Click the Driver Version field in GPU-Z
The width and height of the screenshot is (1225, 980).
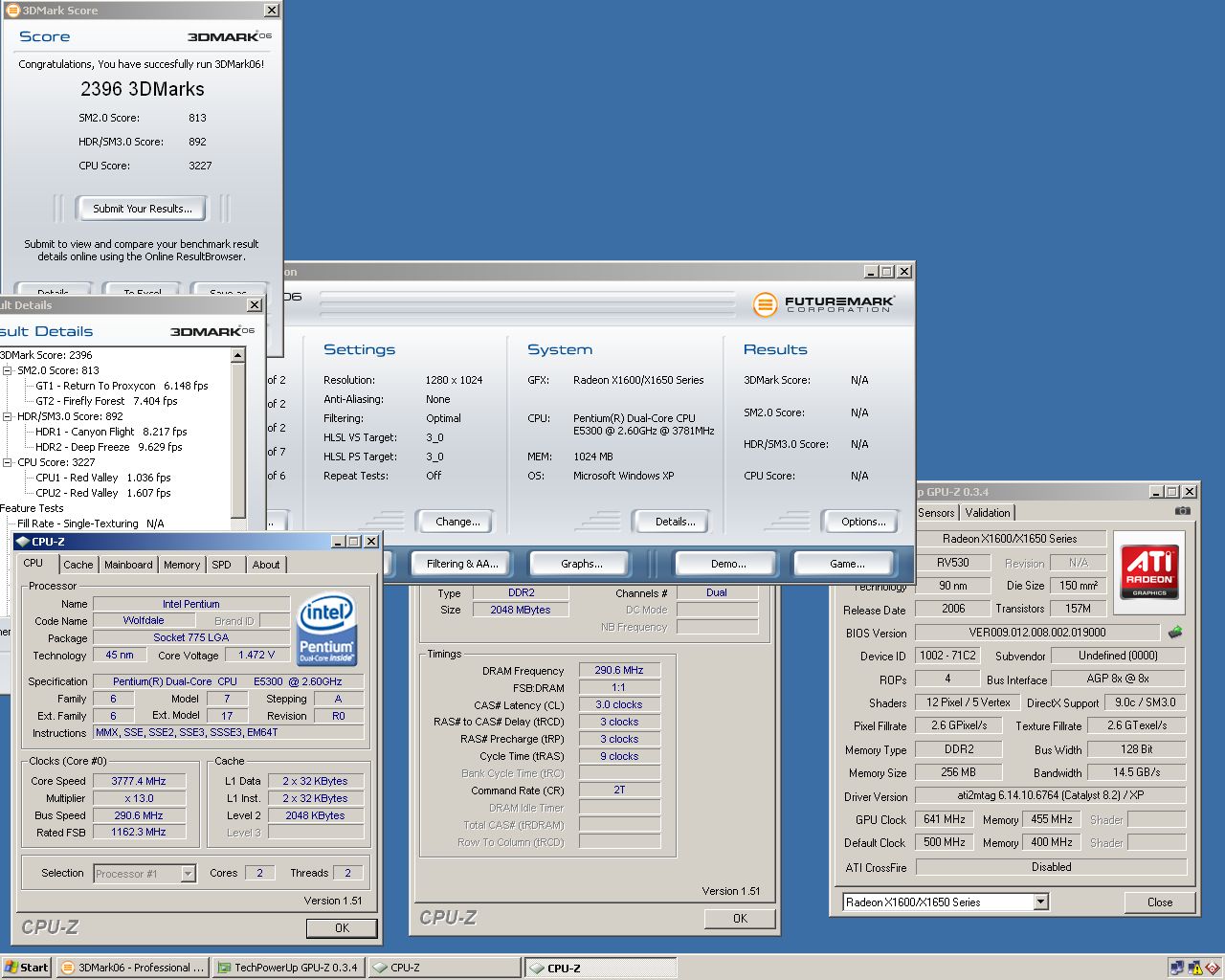point(1051,795)
